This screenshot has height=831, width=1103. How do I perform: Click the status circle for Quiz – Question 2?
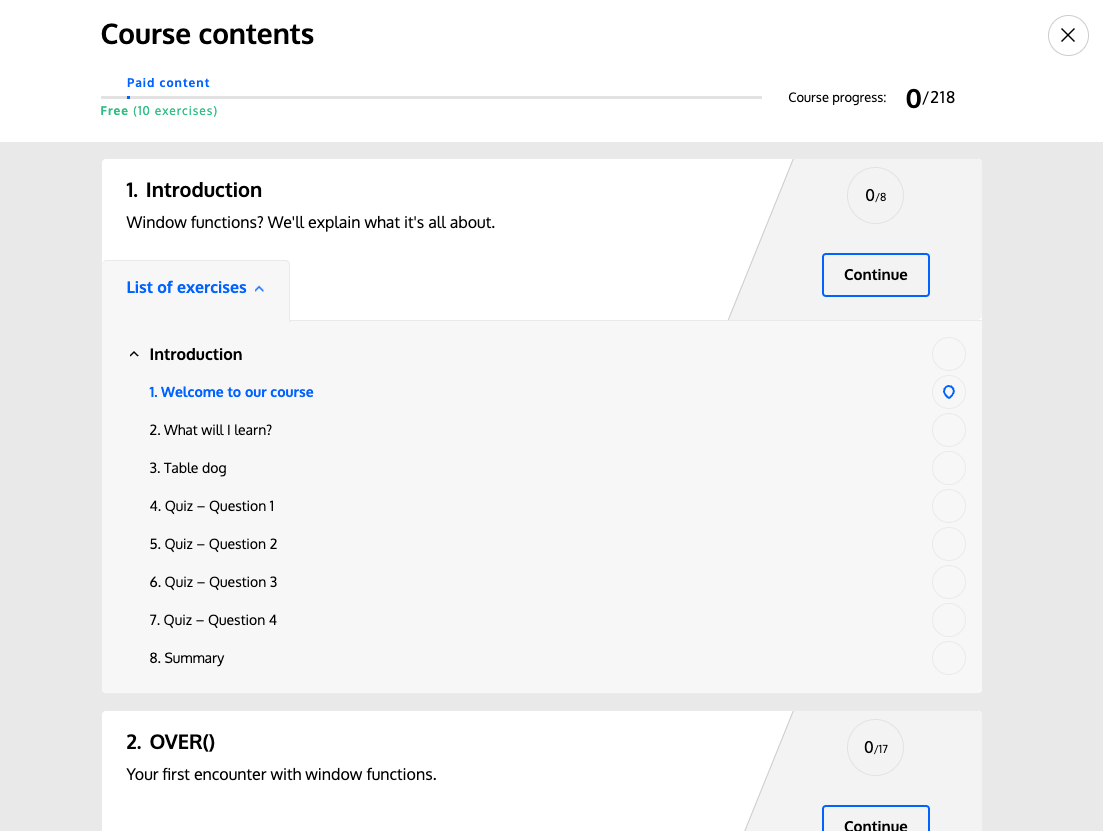point(949,544)
